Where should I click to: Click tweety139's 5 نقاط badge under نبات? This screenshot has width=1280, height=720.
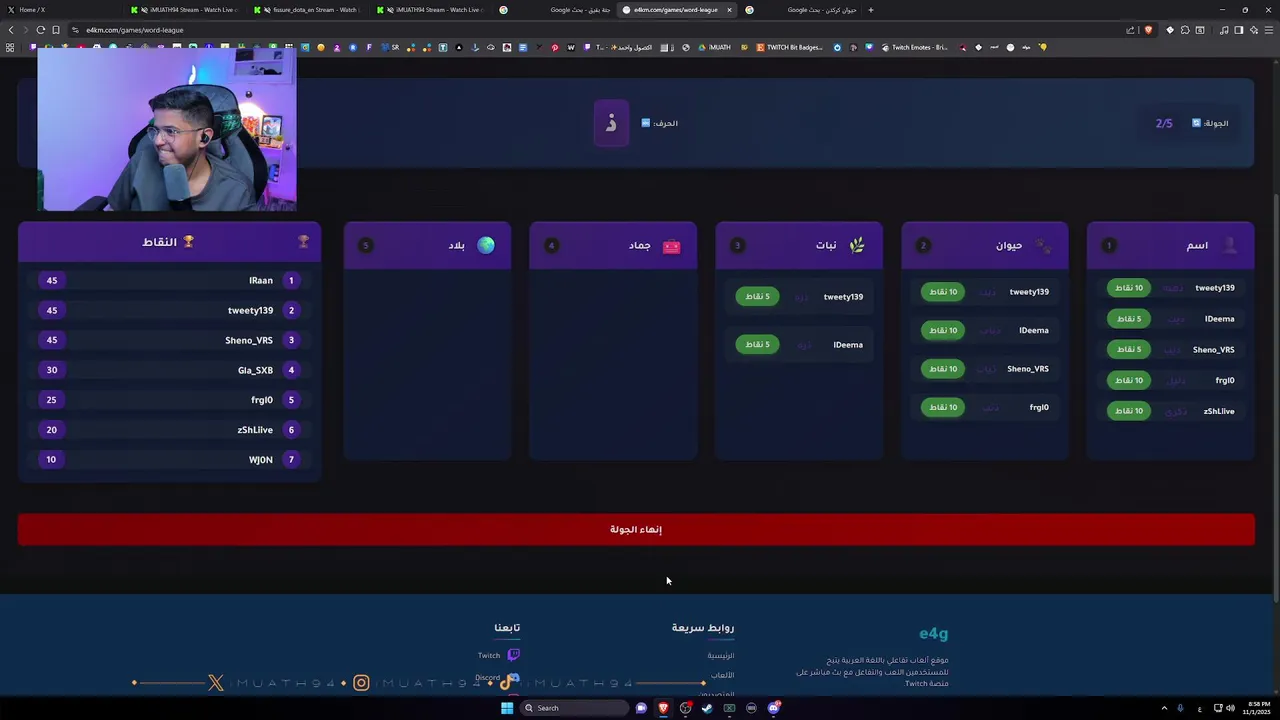tap(757, 296)
